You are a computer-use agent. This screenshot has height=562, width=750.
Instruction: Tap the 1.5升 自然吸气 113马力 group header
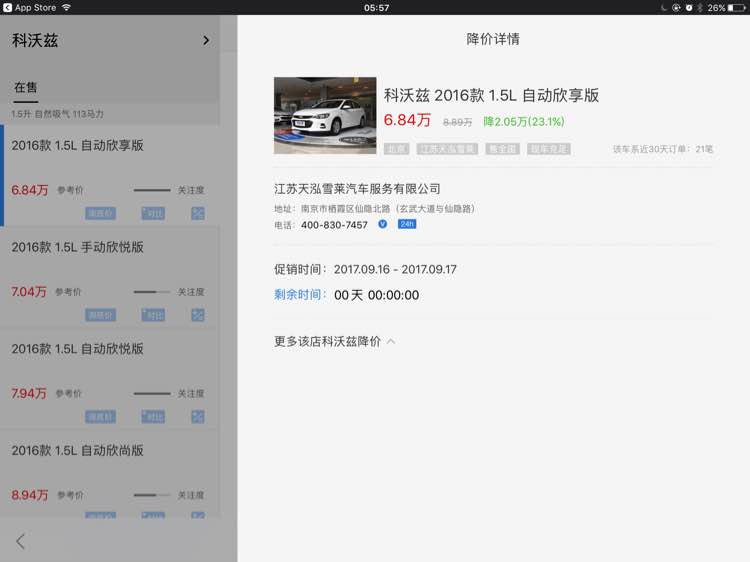click(x=57, y=114)
